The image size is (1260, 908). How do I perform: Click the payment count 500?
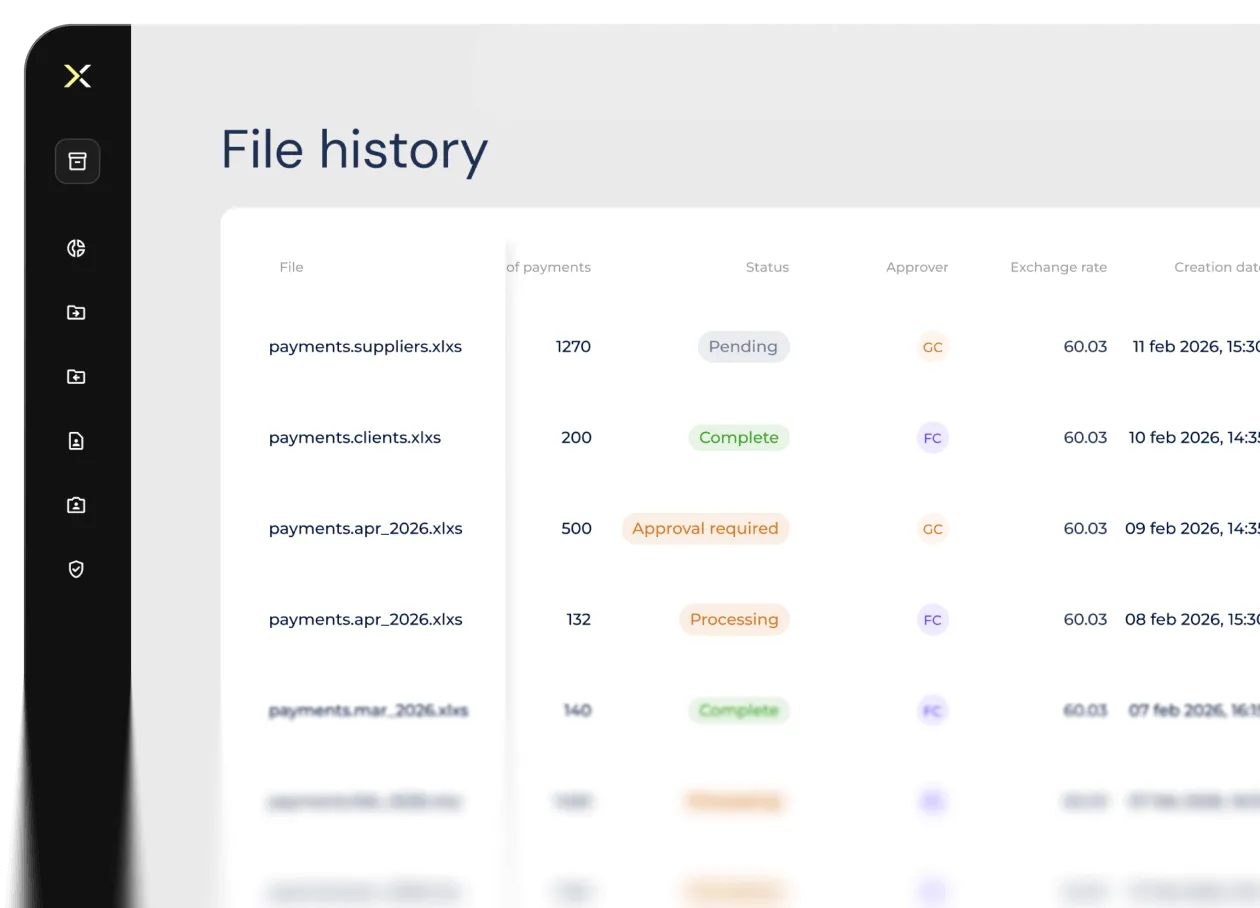[576, 529]
